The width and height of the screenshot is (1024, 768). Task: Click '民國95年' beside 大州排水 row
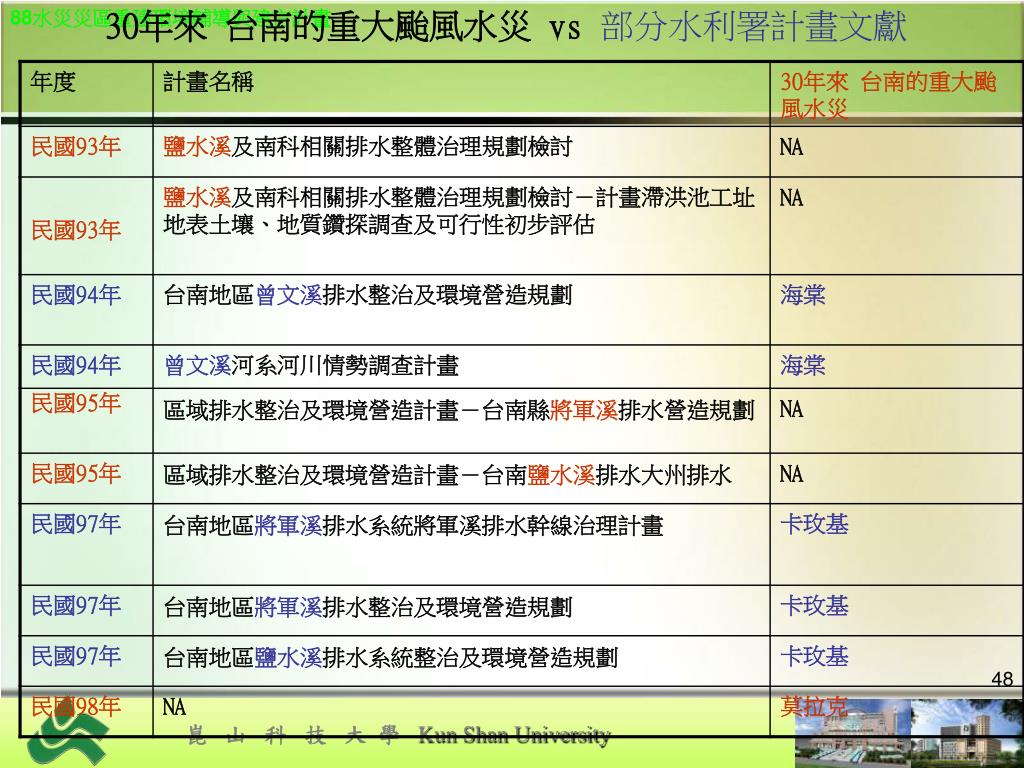pos(76,473)
